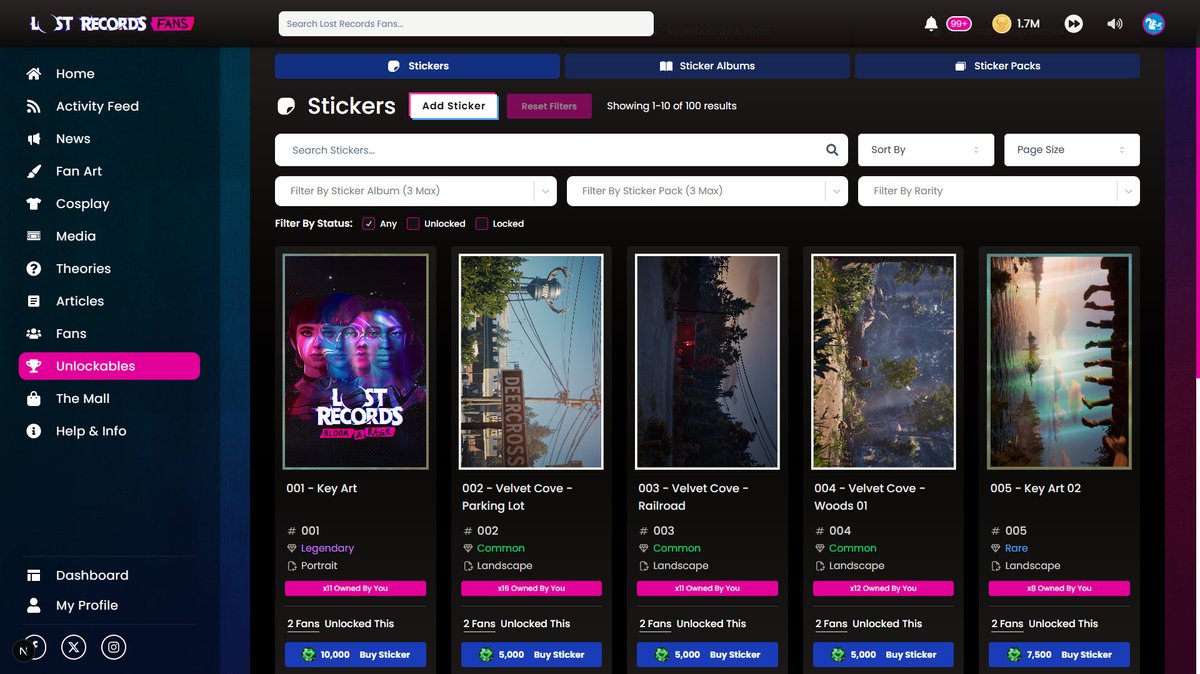Open Key Art 02 sticker image
This screenshot has height=674, width=1200.
pos(1059,361)
